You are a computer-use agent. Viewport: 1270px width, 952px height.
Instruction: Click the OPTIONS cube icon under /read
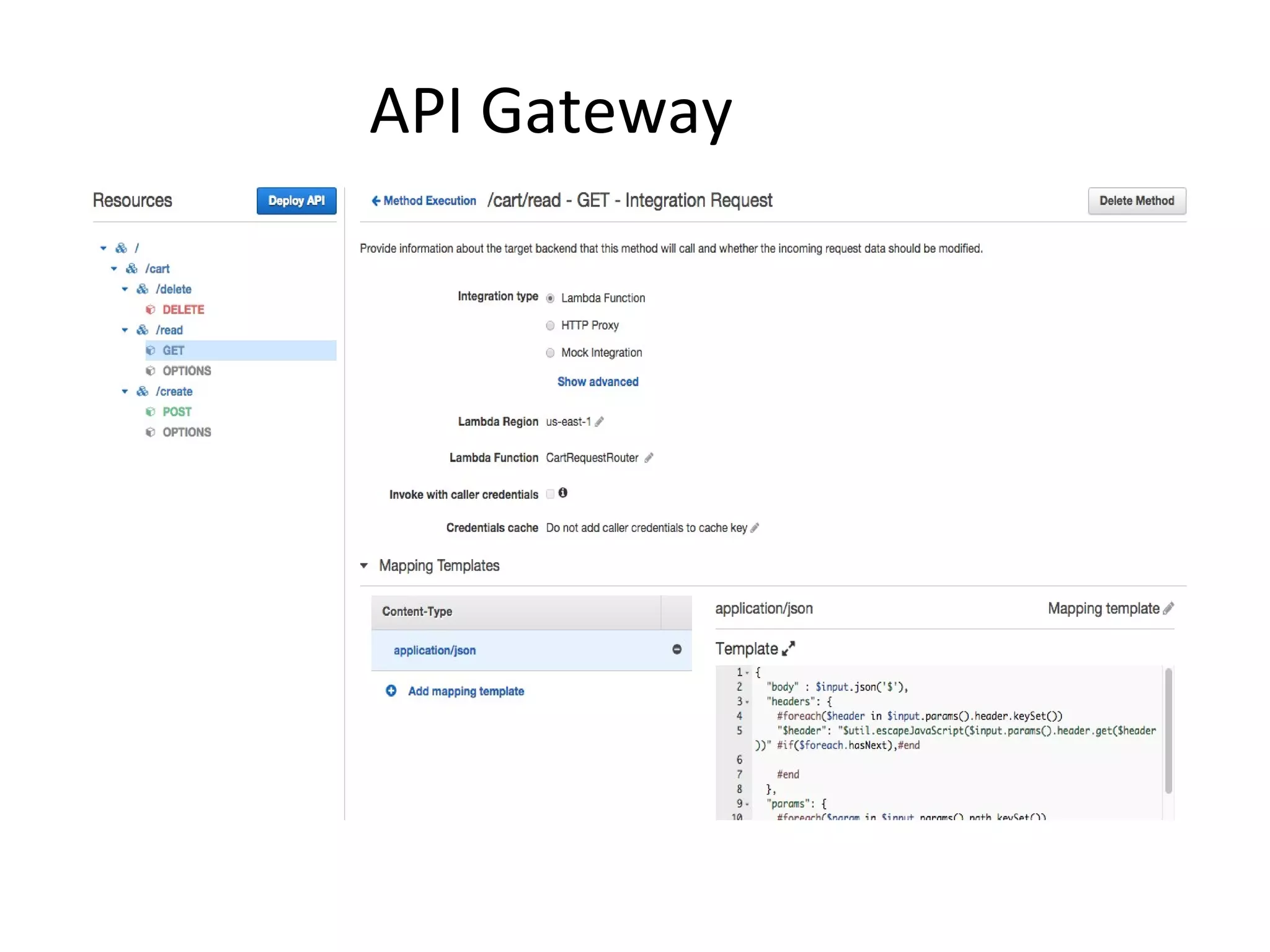(x=151, y=371)
